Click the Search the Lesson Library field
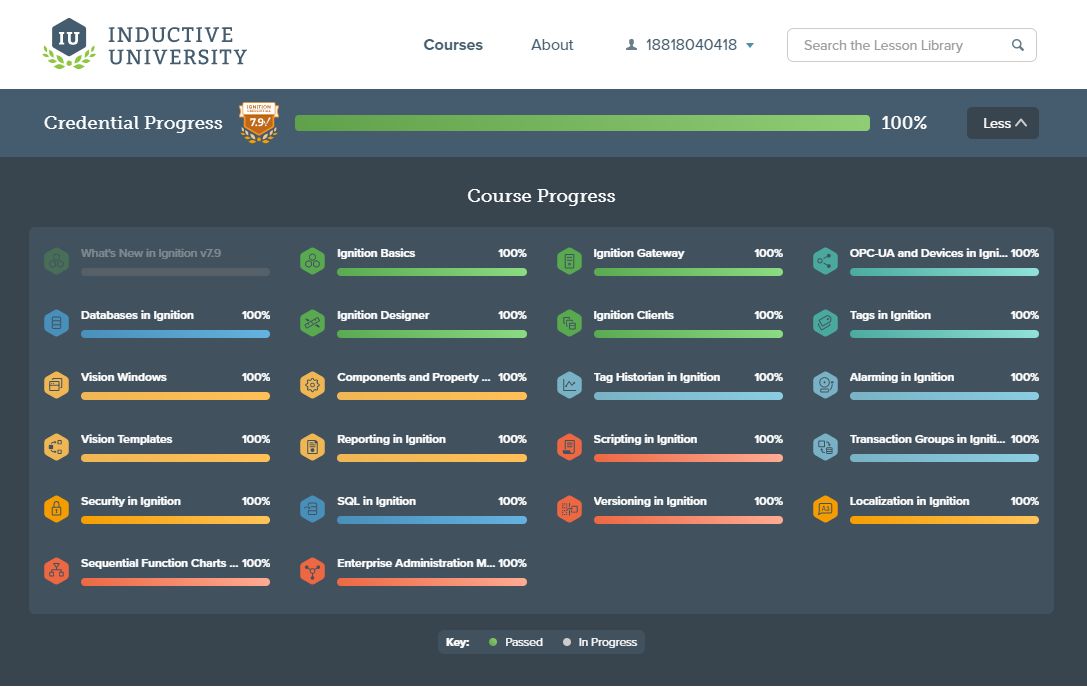The image size is (1087, 687). [912, 45]
